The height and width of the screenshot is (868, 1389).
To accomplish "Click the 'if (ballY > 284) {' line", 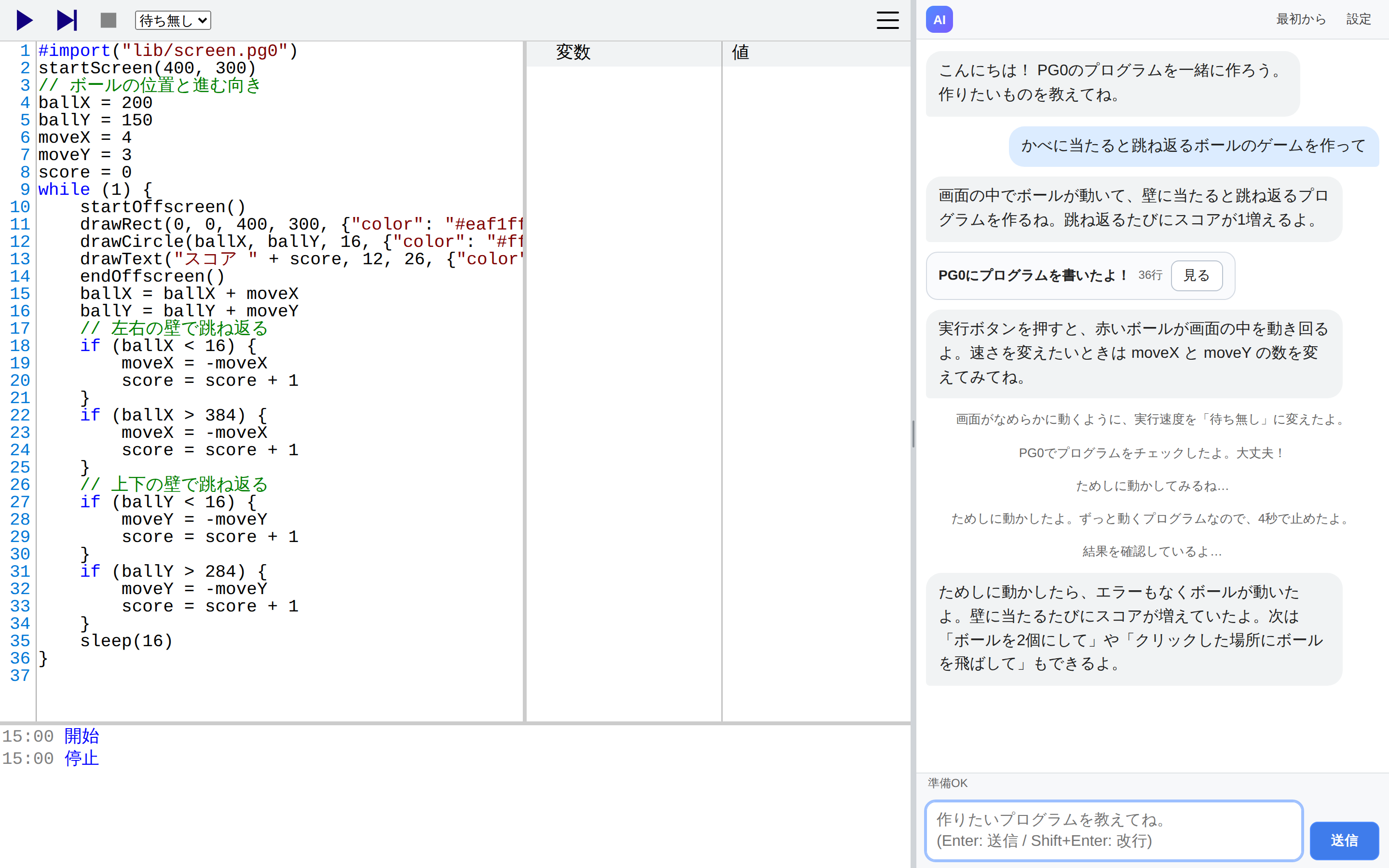I will coord(173,571).
